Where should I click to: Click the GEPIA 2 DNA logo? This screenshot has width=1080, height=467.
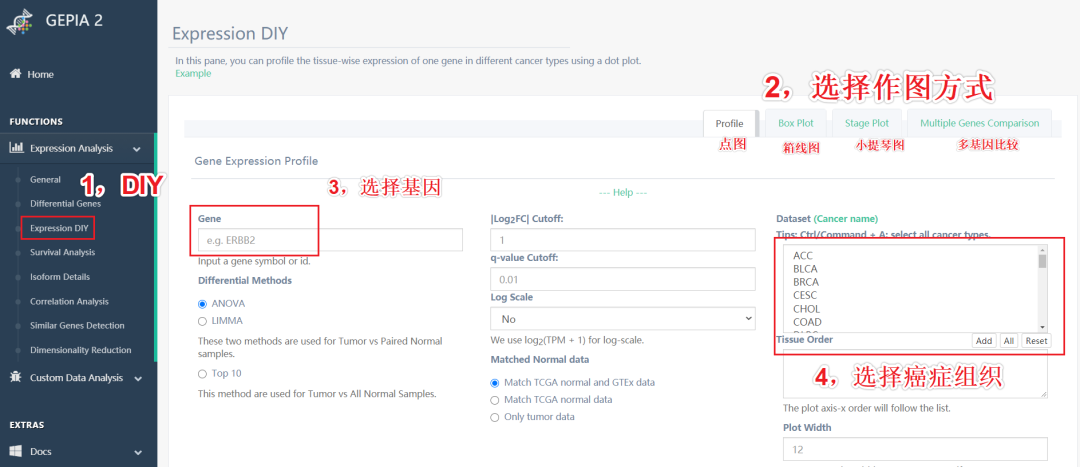click(20, 21)
